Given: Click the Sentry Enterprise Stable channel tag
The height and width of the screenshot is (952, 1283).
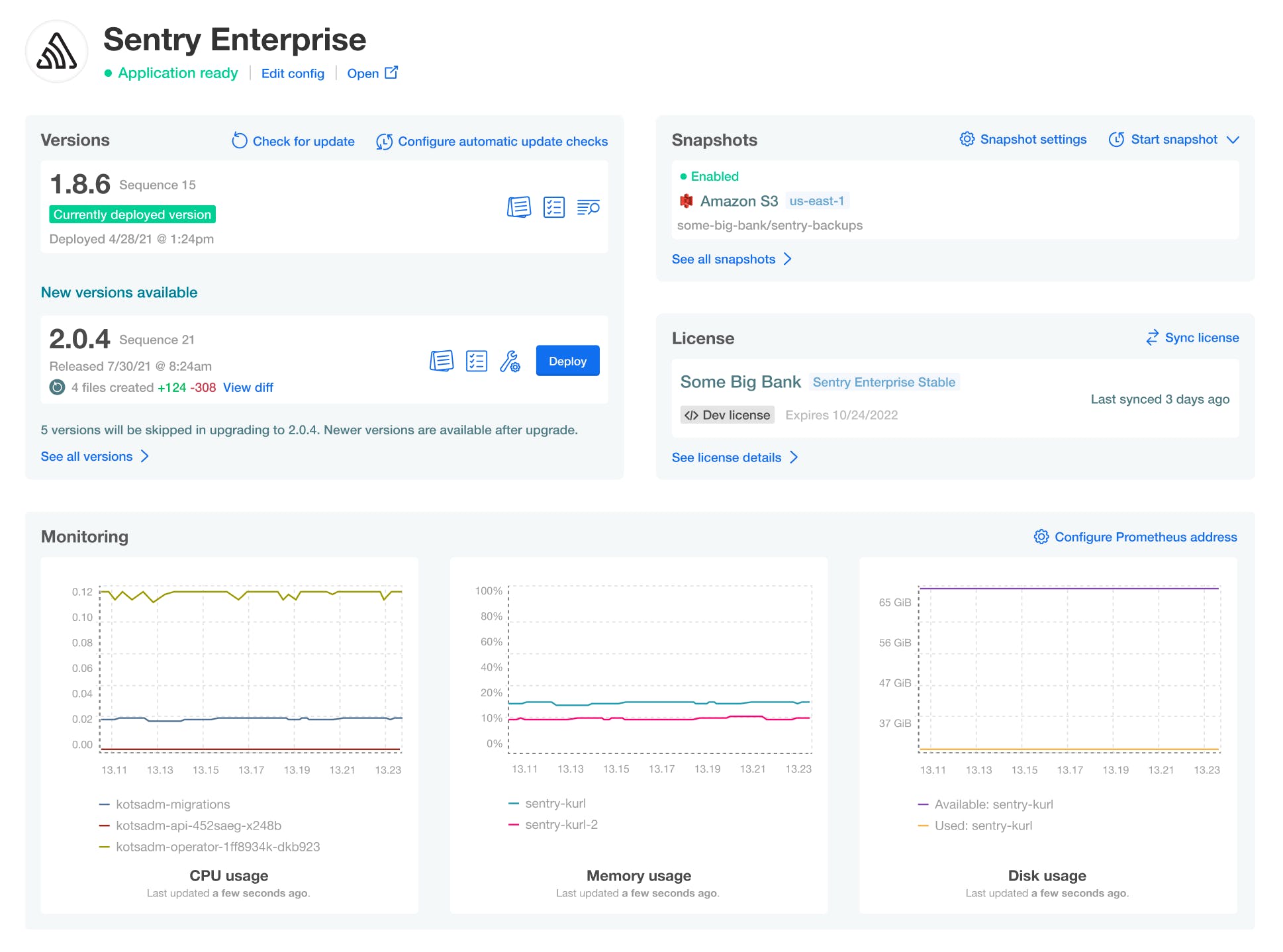Looking at the screenshot, I should 884,382.
